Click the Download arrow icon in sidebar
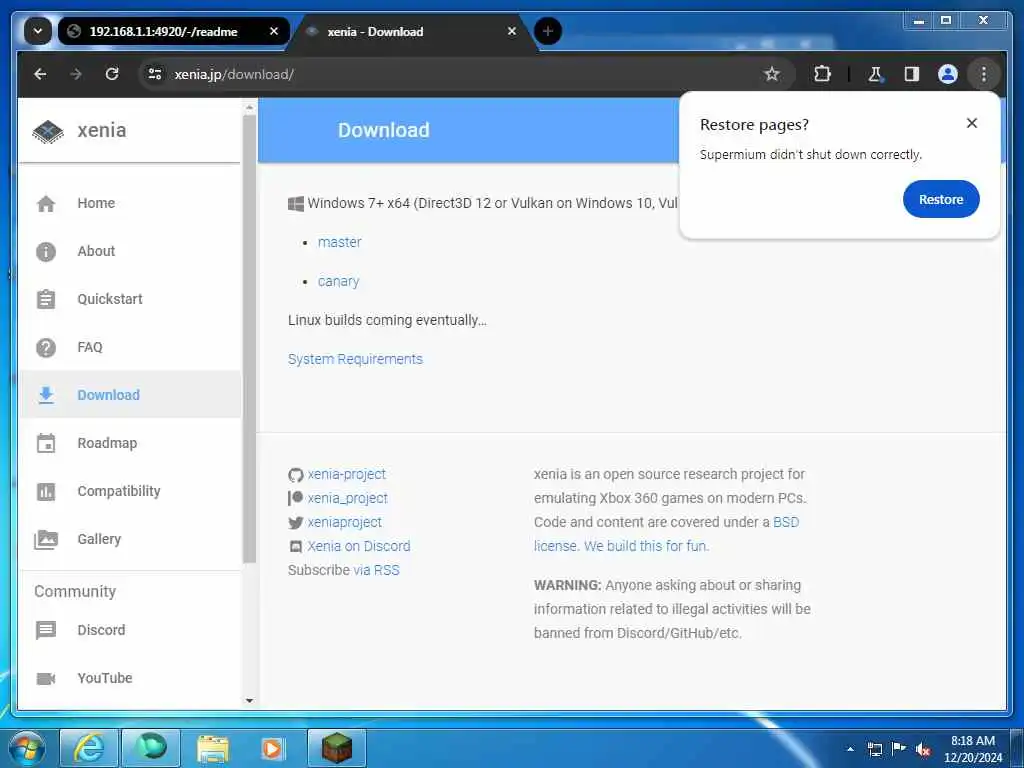 click(46, 395)
